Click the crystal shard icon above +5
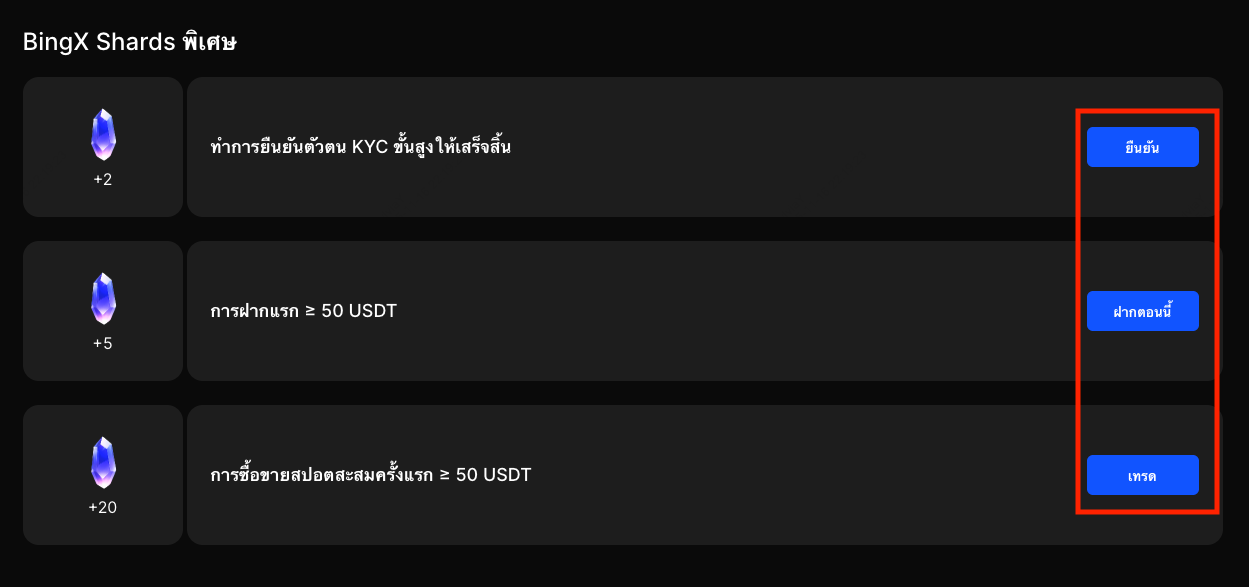Screen dimensions: 1249x587 click(103, 298)
